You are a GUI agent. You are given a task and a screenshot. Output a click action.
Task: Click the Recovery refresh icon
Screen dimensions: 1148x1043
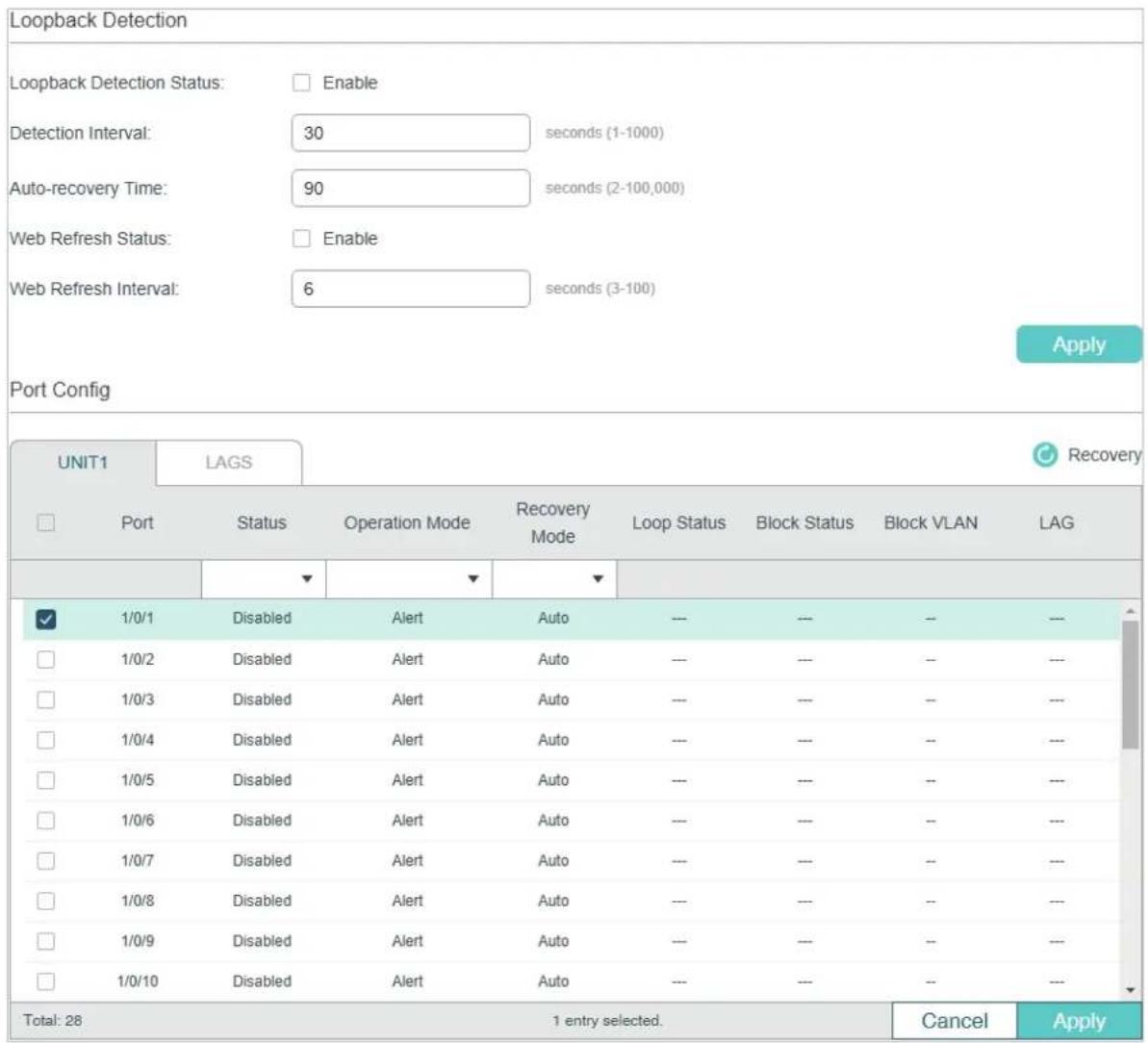click(x=1045, y=454)
